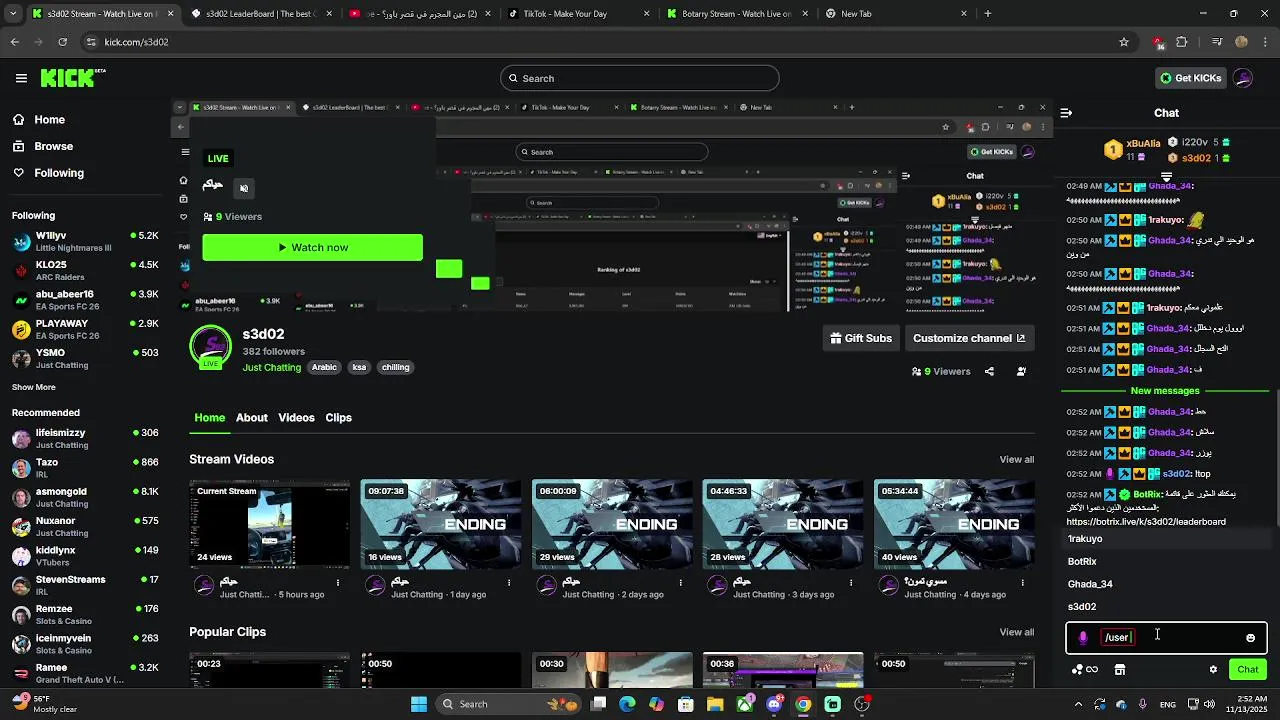The width and height of the screenshot is (1280, 720).
Task: Open W1llyv channel in Following list
Action: (85, 241)
